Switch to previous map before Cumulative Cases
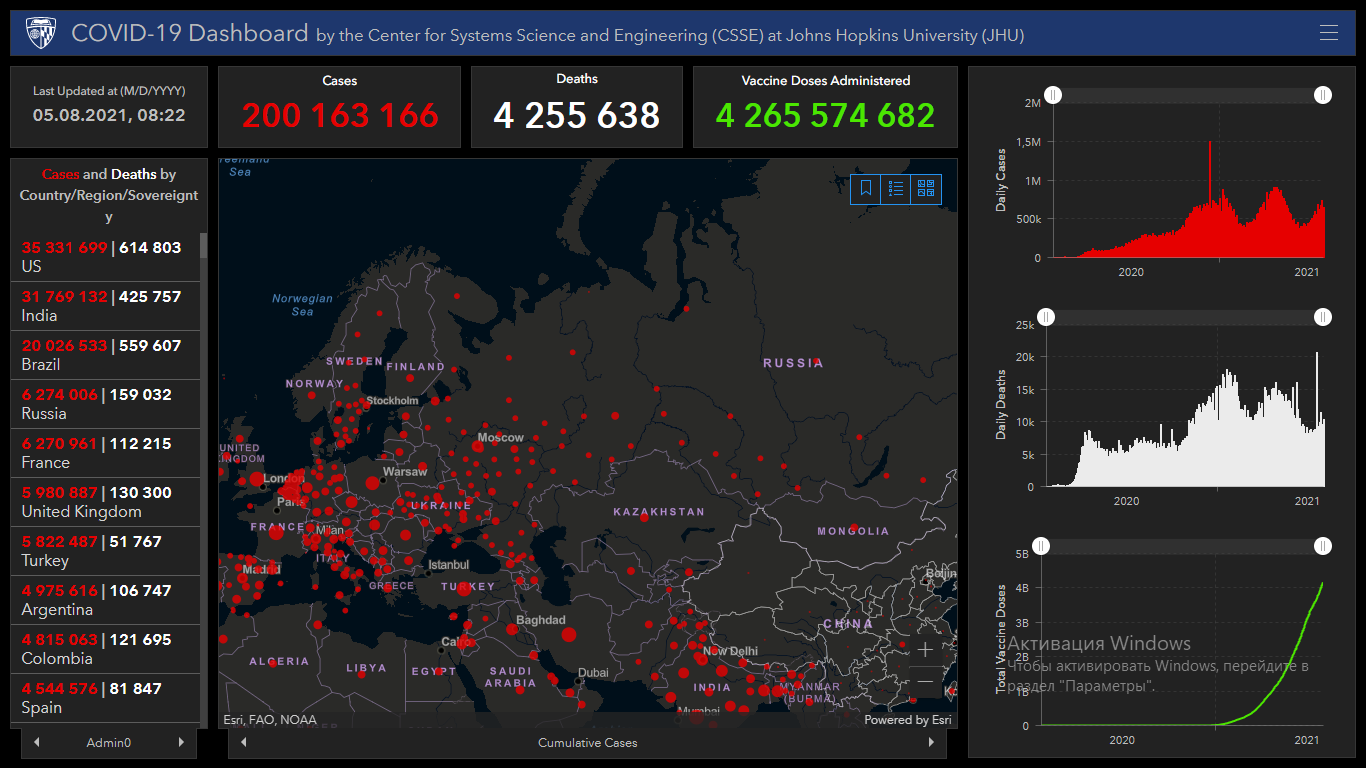 [x=244, y=742]
